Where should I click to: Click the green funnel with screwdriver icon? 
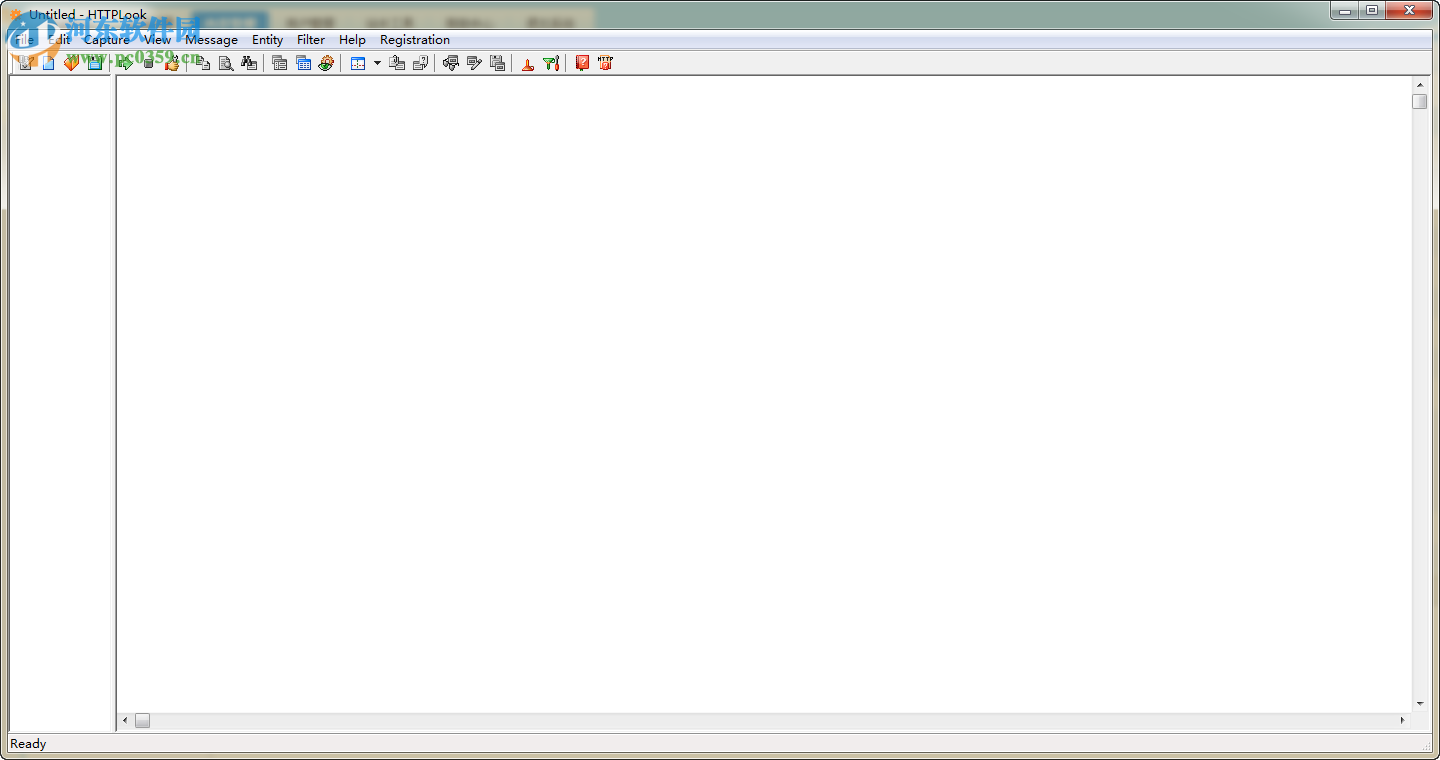(551, 63)
